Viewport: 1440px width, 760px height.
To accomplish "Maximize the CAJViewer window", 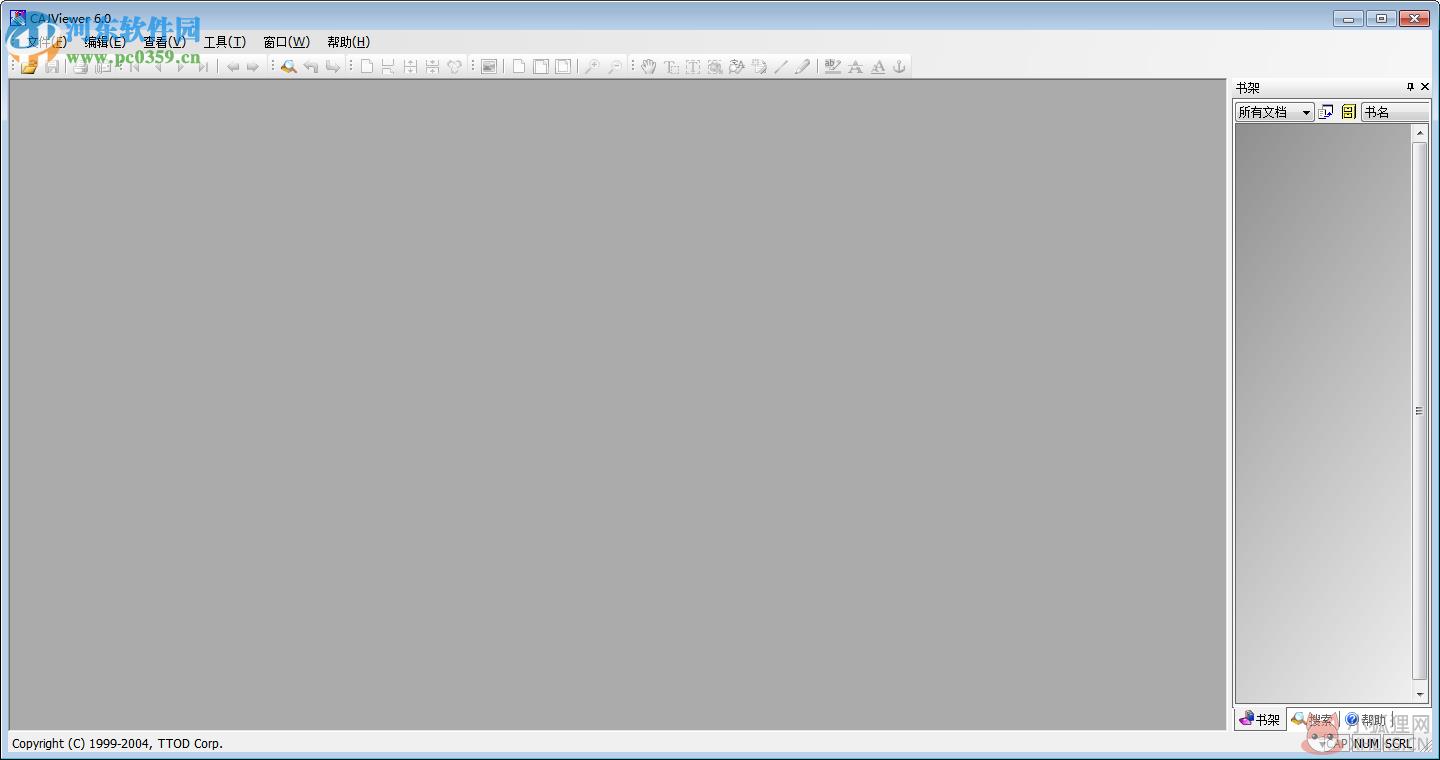I will click(x=1381, y=18).
